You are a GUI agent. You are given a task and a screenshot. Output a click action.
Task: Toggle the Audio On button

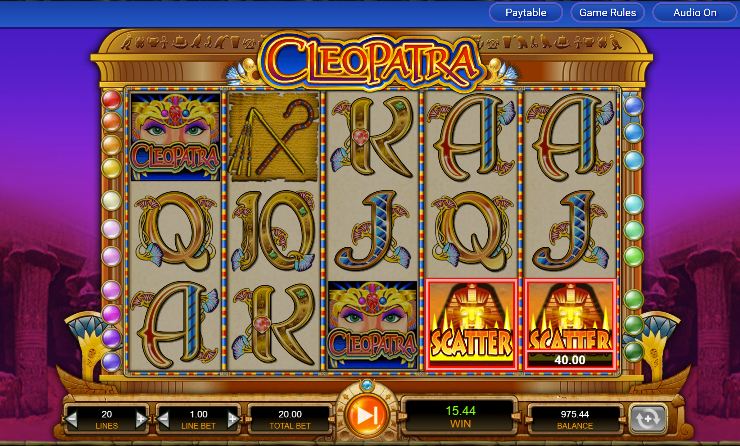[x=695, y=13]
